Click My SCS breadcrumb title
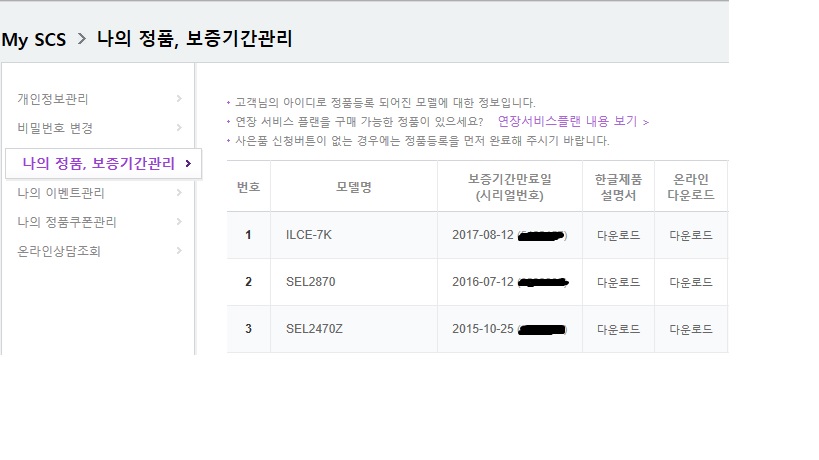This screenshot has width=819, height=460. (x=34, y=40)
